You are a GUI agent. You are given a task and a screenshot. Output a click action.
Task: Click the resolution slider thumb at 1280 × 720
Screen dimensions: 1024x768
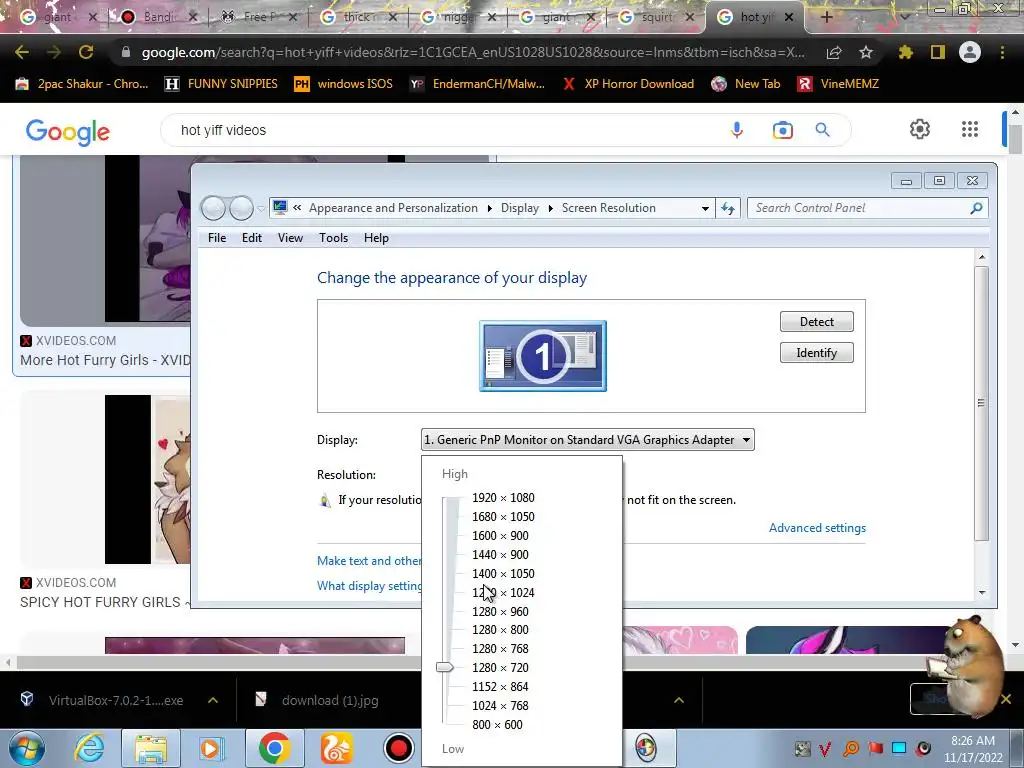(x=445, y=667)
